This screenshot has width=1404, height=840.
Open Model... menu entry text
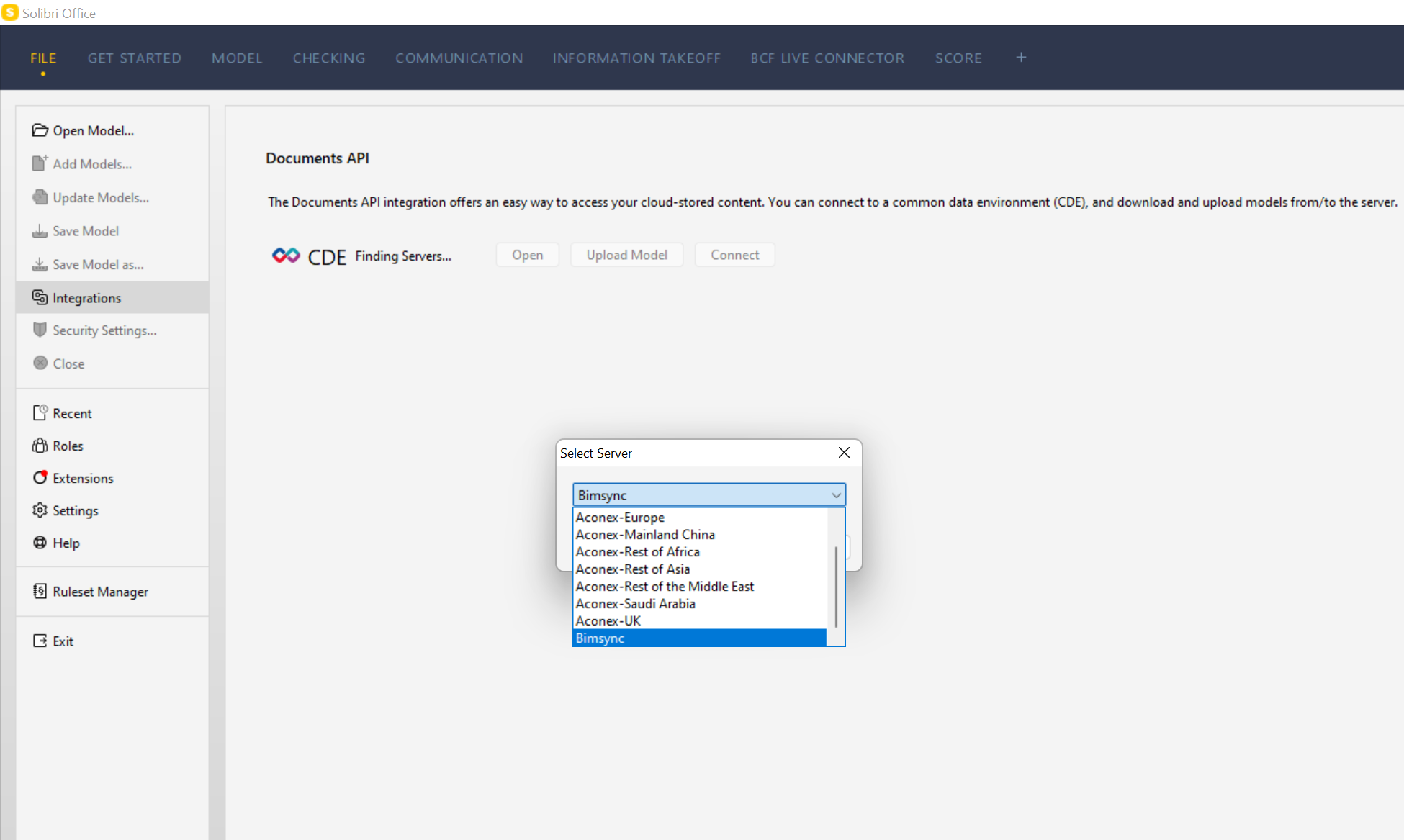tap(94, 130)
